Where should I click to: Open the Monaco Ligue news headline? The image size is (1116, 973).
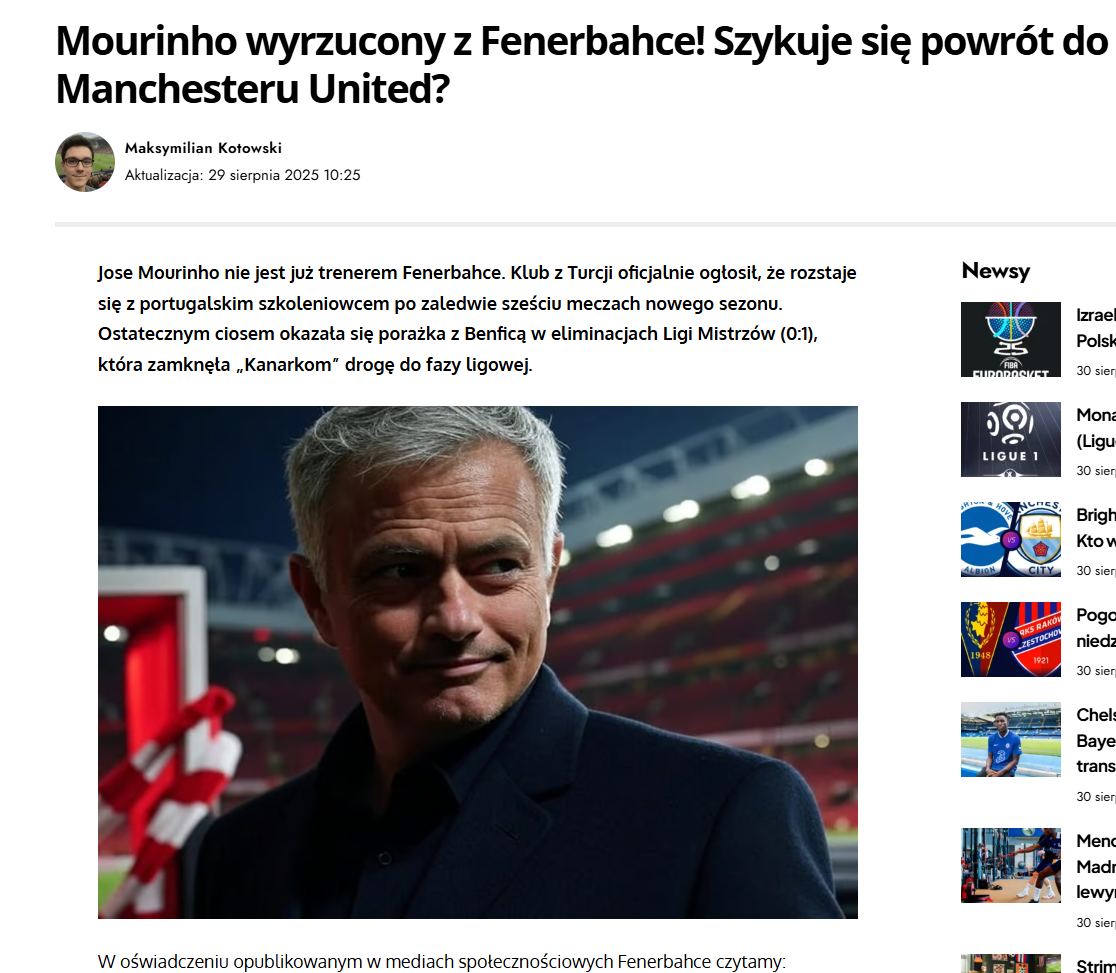coord(1096,428)
